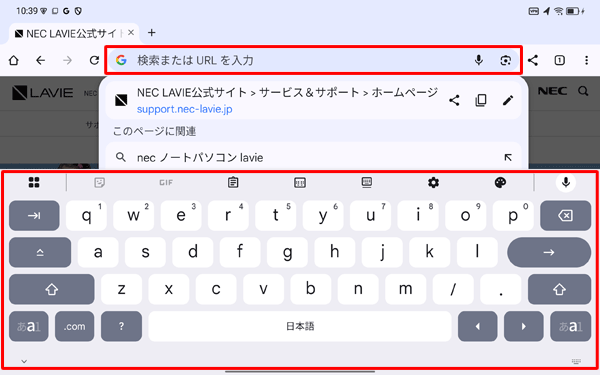This screenshot has width=600, height=375.
Task: Tap the a key
Action: coord(98,253)
